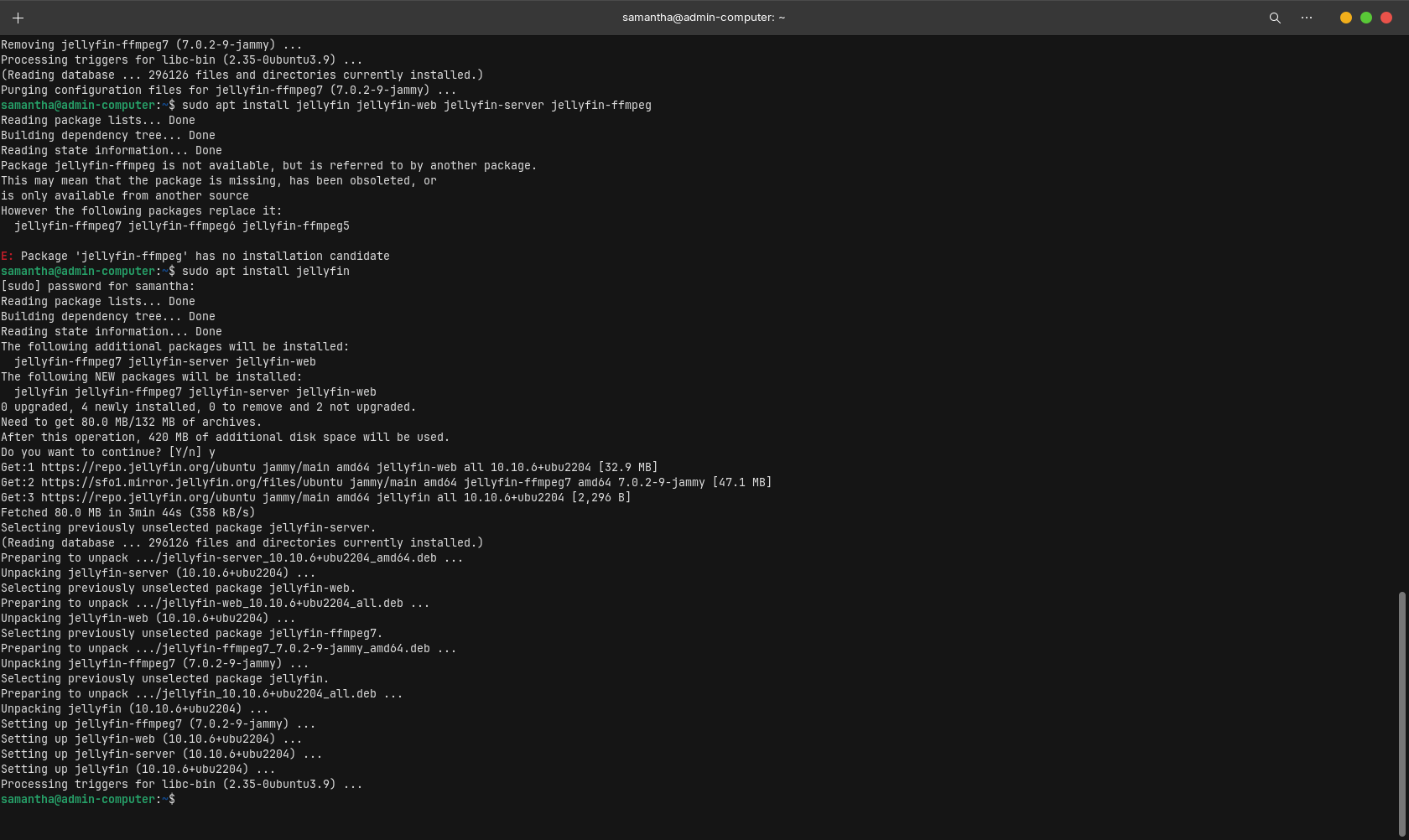1409x840 pixels.
Task: Click 'Purging configuration files for jellyfin-ffmpeg7' line
Action: (228, 91)
